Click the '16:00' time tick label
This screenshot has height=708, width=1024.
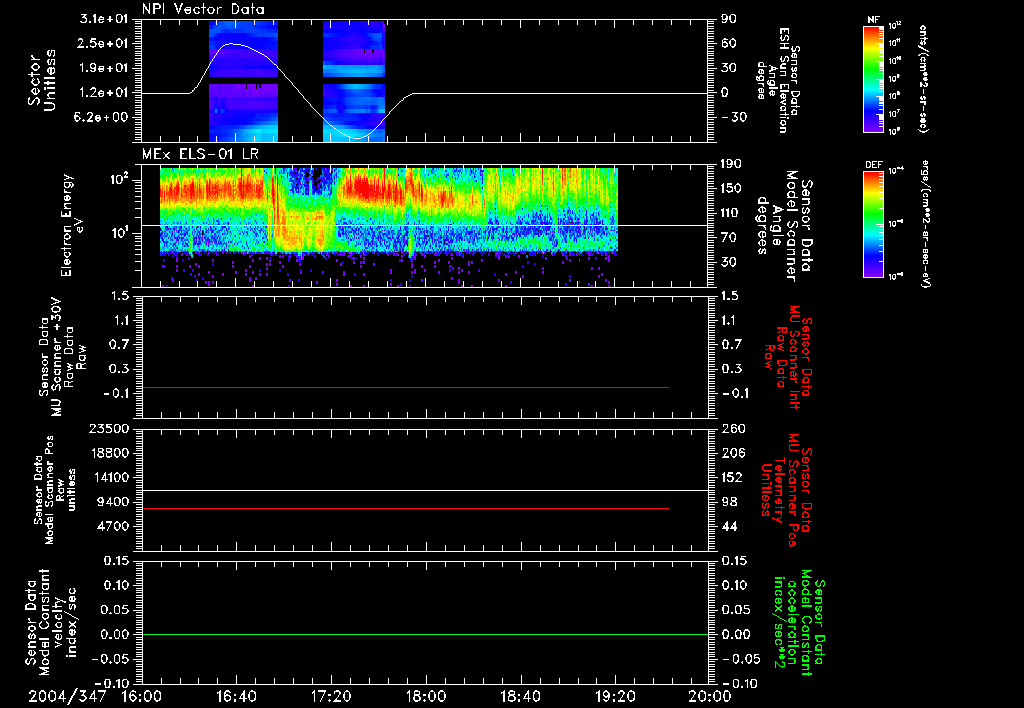tap(141, 696)
